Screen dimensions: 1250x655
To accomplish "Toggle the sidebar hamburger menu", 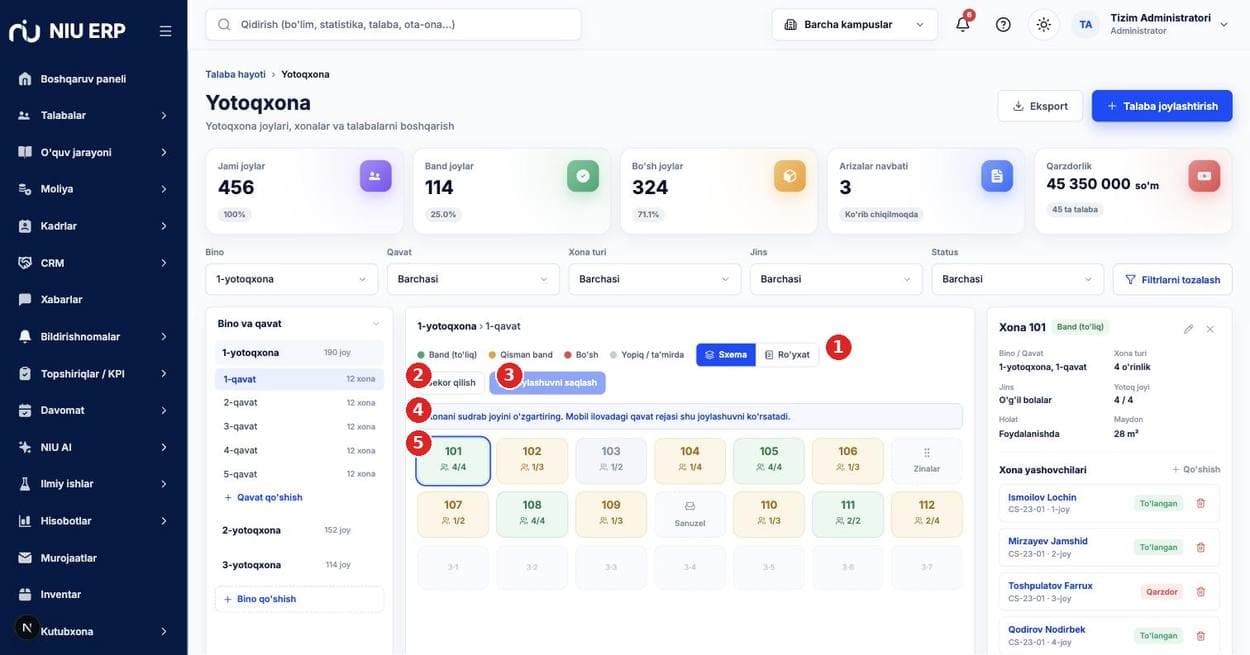I will coord(165,31).
